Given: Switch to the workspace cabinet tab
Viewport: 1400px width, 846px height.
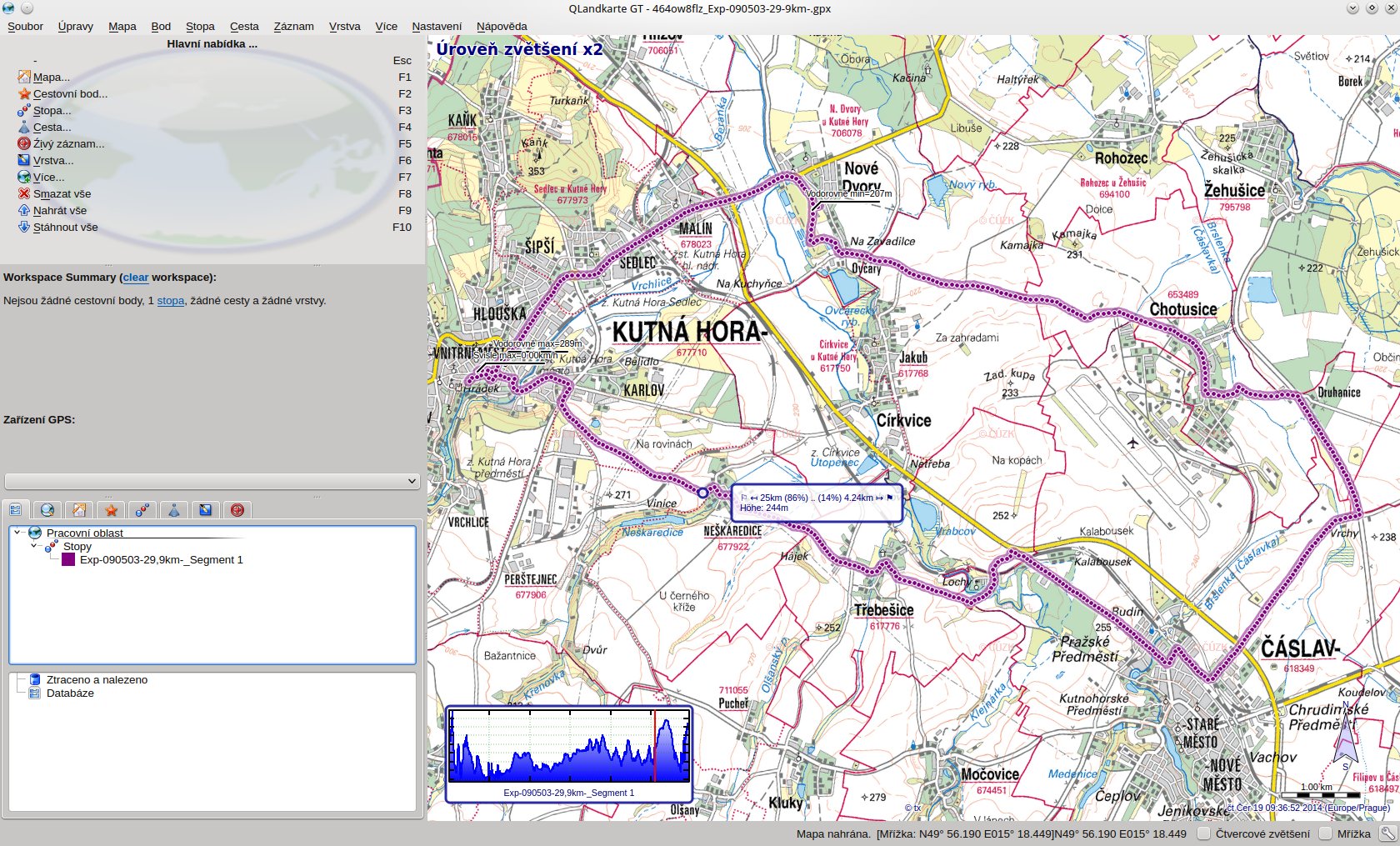Looking at the screenshot, I should (x=16, y=509).
